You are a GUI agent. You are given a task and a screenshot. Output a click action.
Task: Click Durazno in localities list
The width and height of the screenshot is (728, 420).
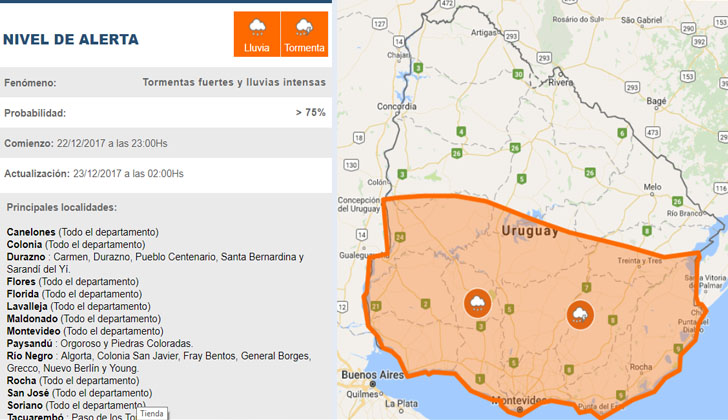[x=26, y=257]
